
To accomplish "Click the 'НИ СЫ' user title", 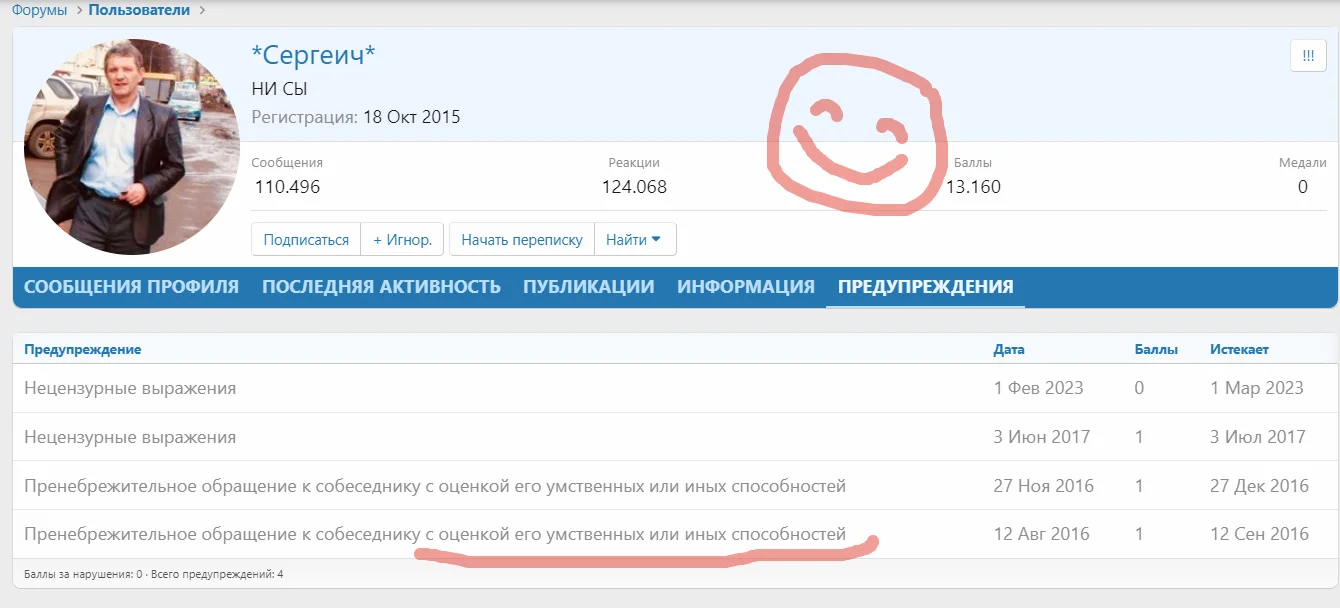I will 280,89.
